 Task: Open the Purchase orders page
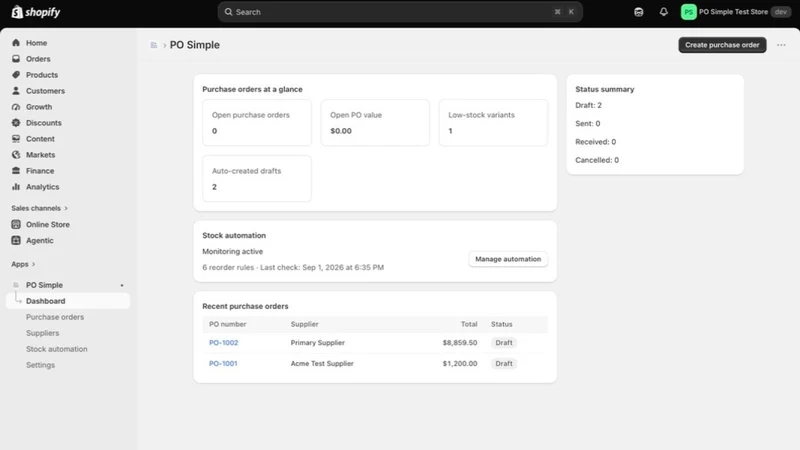pyautogui.click(x=55, y=317)
